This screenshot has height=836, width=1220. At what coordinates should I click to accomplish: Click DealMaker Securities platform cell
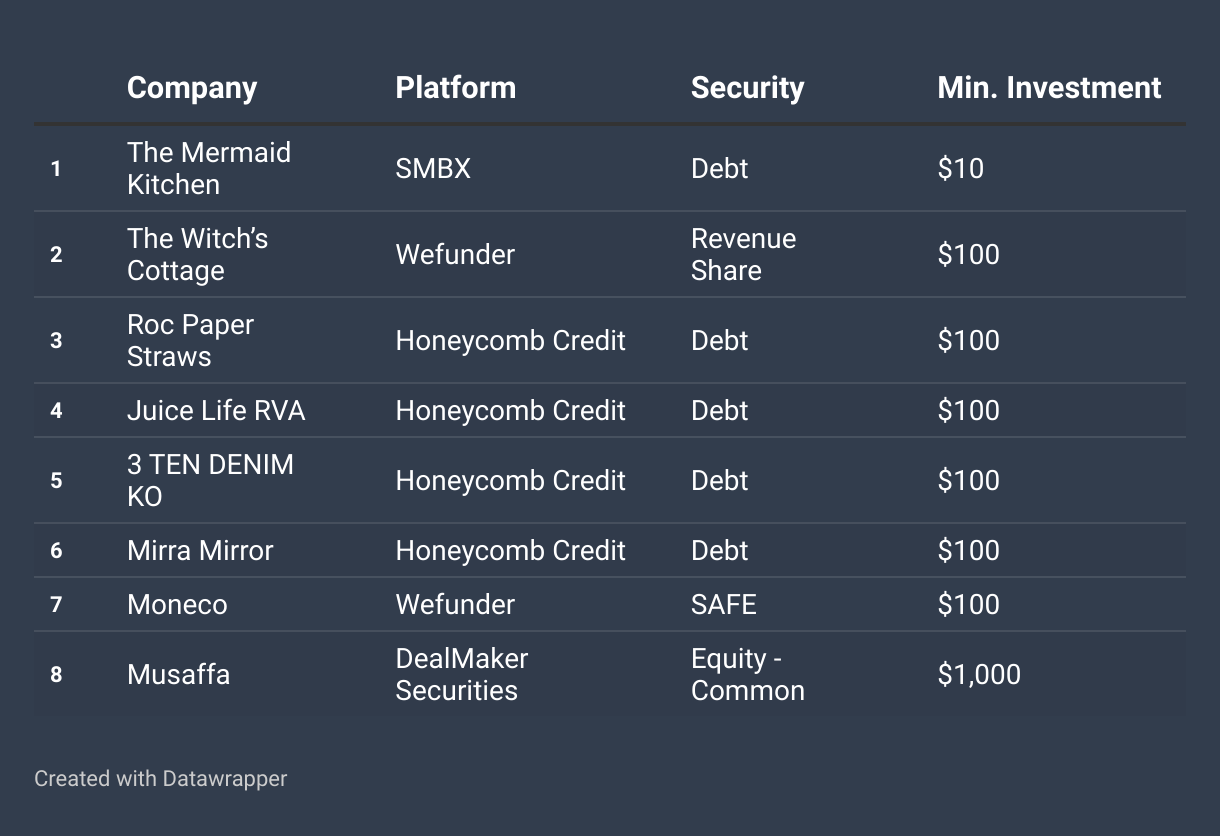pos(462,674)
